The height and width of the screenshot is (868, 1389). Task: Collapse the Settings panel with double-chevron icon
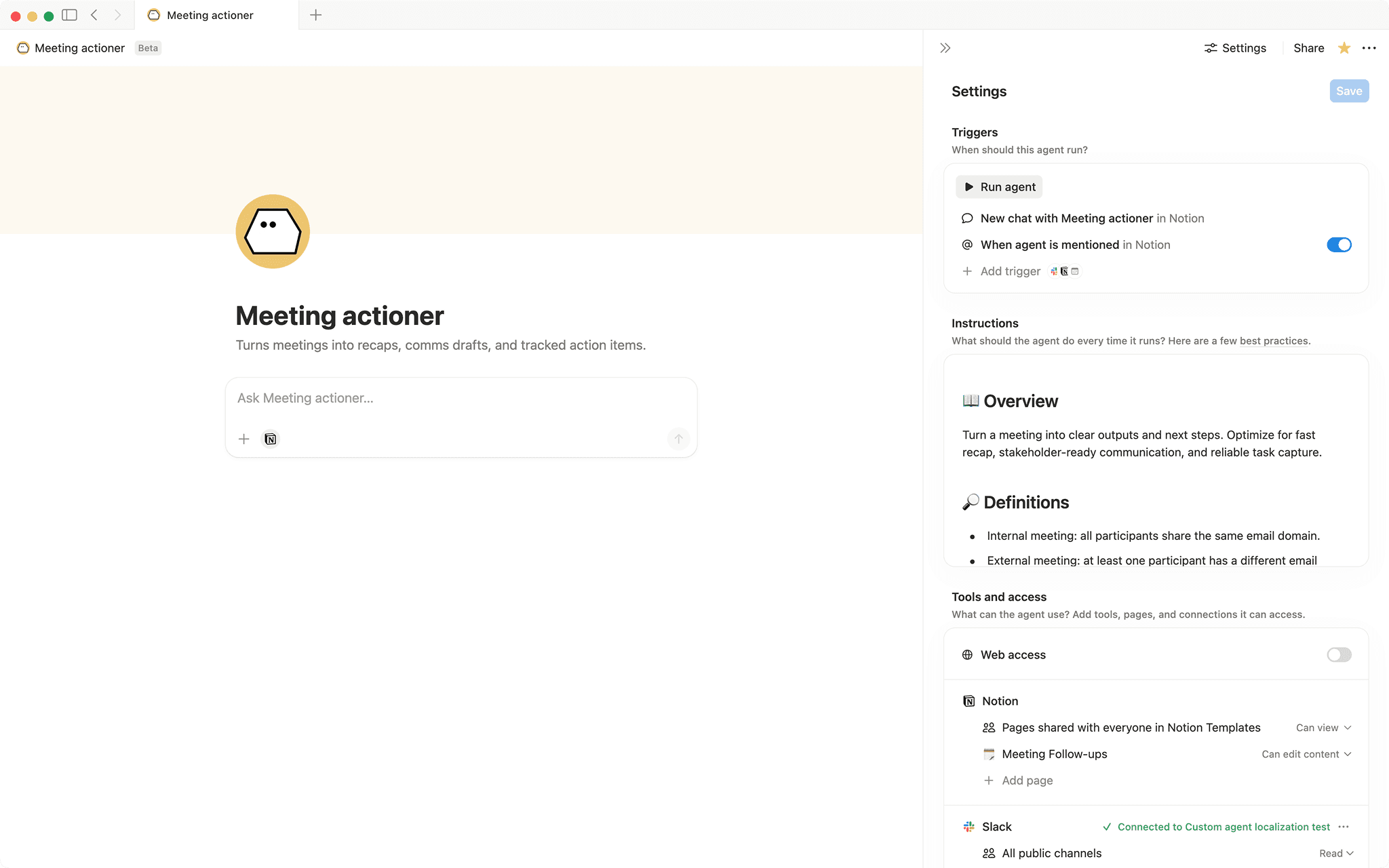click(945, 47)
